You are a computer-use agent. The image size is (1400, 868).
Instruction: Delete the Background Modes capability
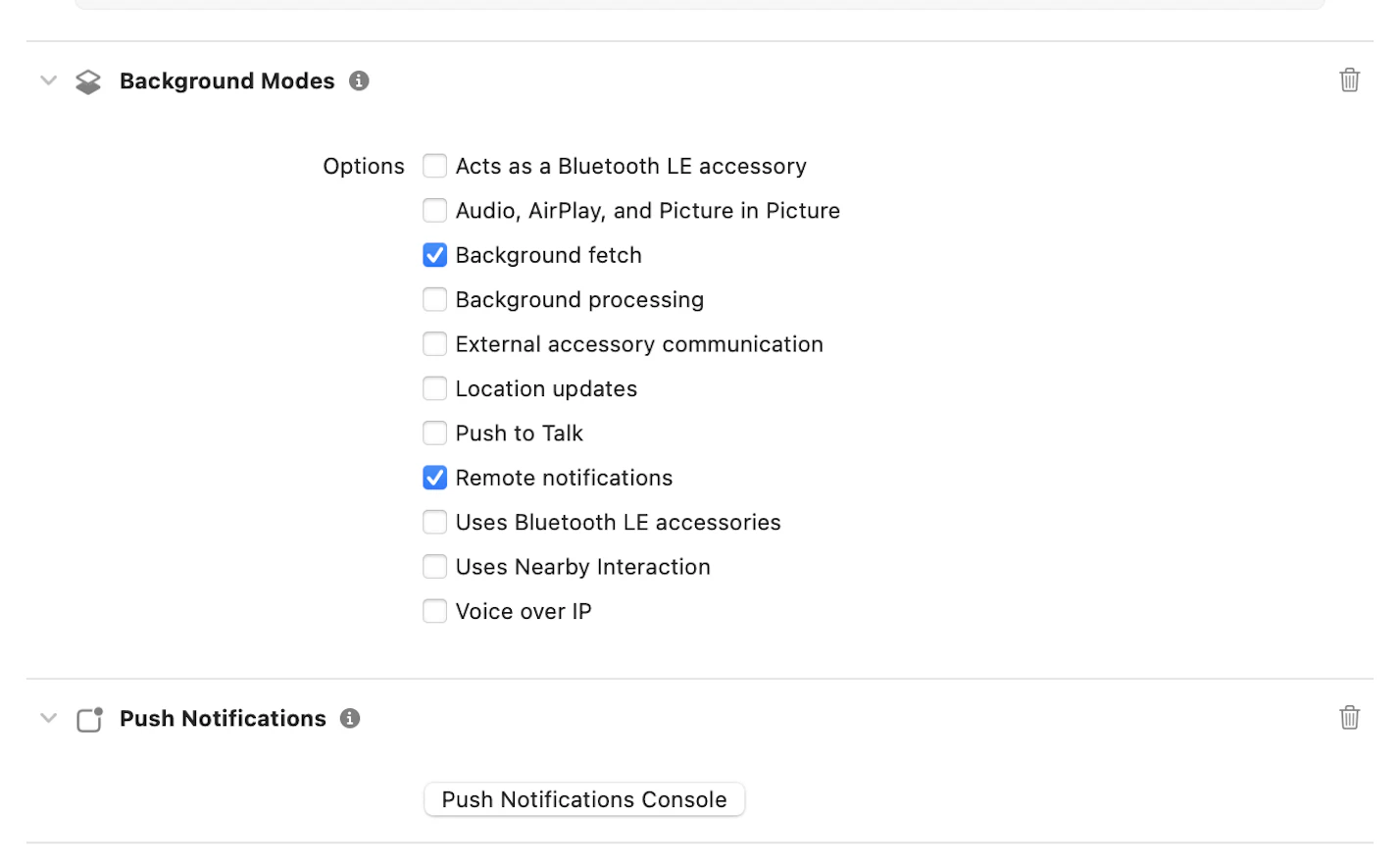1349,80
